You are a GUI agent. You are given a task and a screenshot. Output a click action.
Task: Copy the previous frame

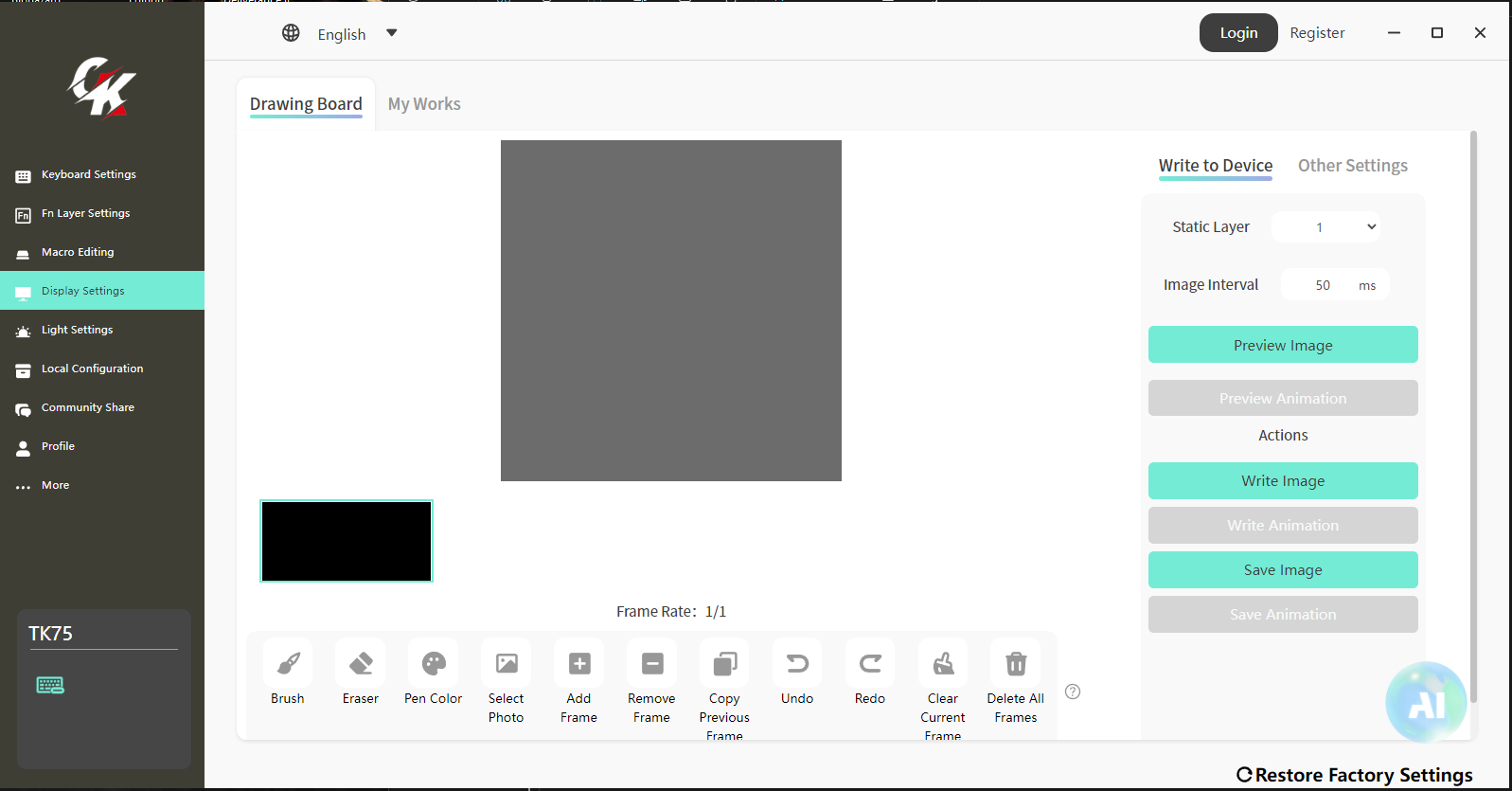tap(725, 664)
